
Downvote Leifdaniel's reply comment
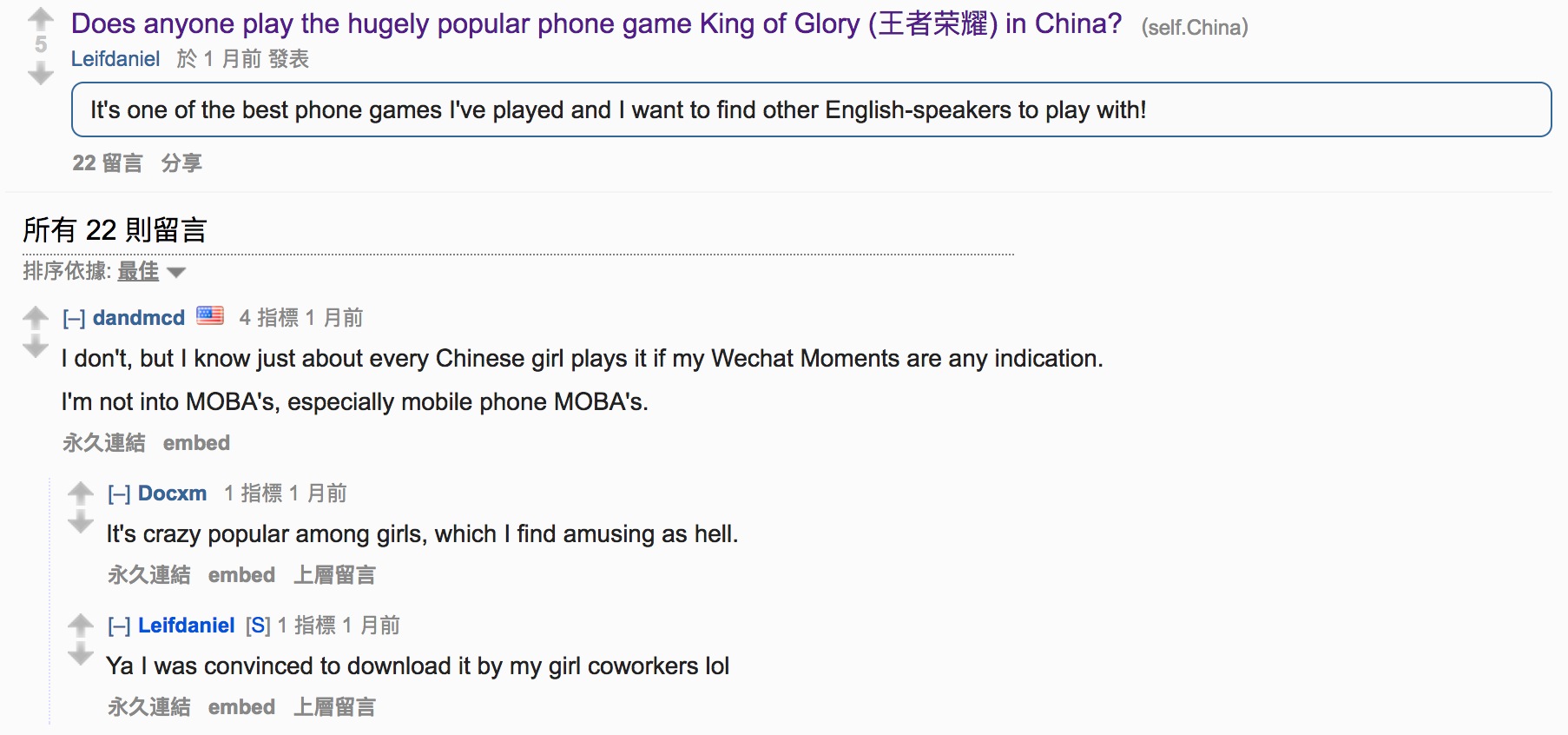tap(81, 654)
